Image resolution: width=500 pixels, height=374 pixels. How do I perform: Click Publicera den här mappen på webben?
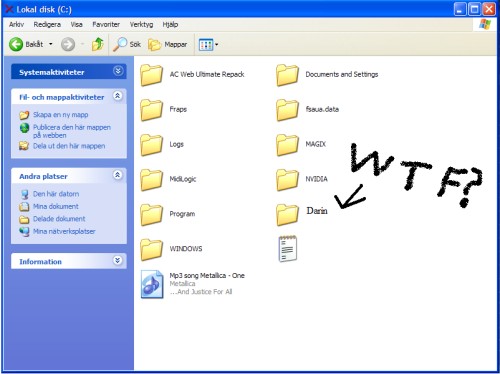pos(72,131)
